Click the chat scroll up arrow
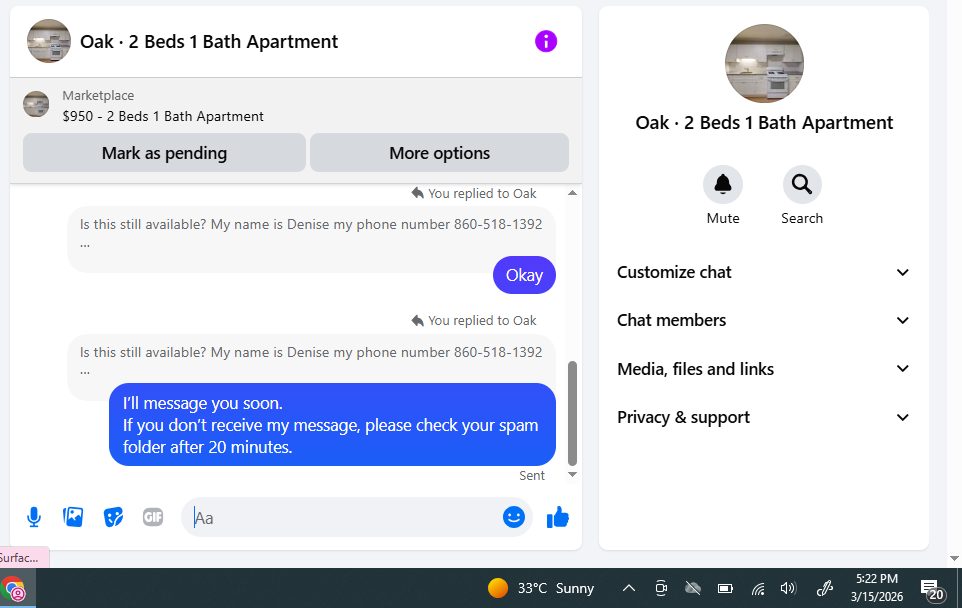This screenshot has height=608, width=962. coord(572,193)
